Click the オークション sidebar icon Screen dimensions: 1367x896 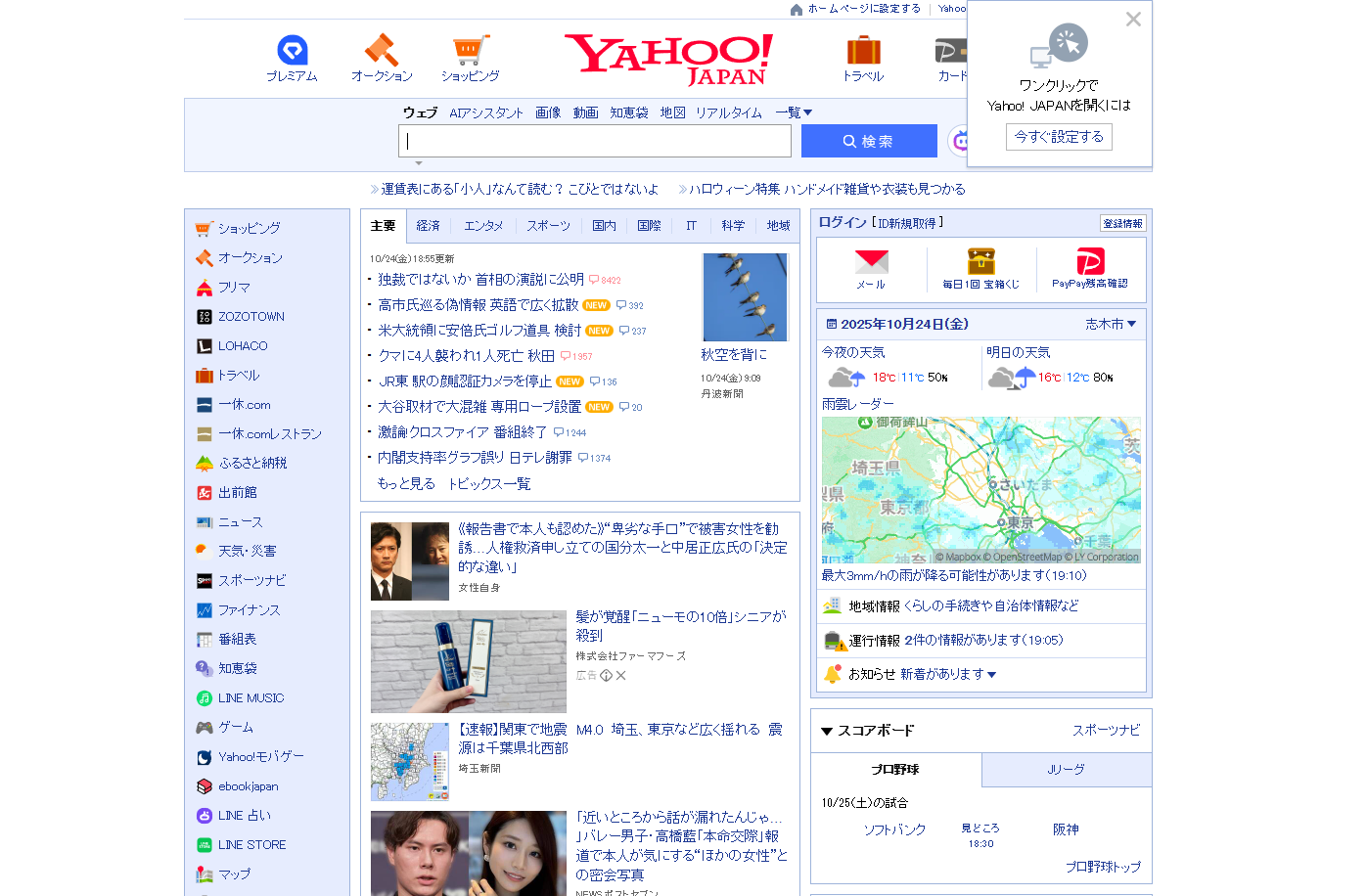[x=204, y=257]
